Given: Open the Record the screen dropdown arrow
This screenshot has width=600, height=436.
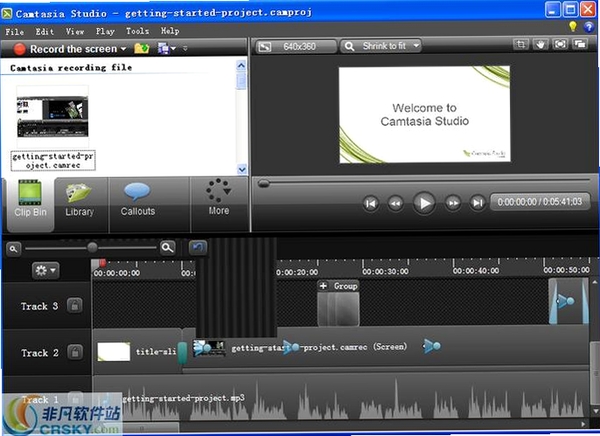Looking at the screenshot, I should (123, 49).
